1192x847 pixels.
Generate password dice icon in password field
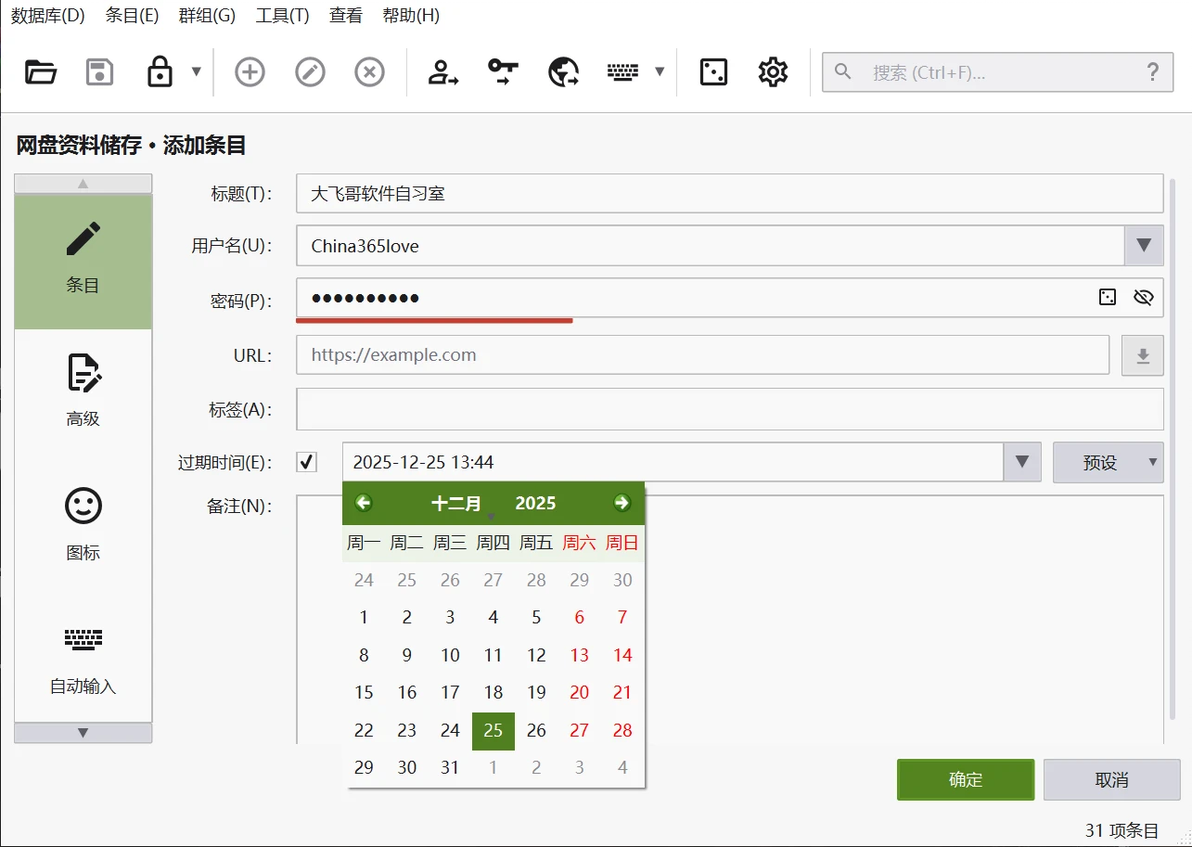pyautogui.click(x=1107, y=297)
